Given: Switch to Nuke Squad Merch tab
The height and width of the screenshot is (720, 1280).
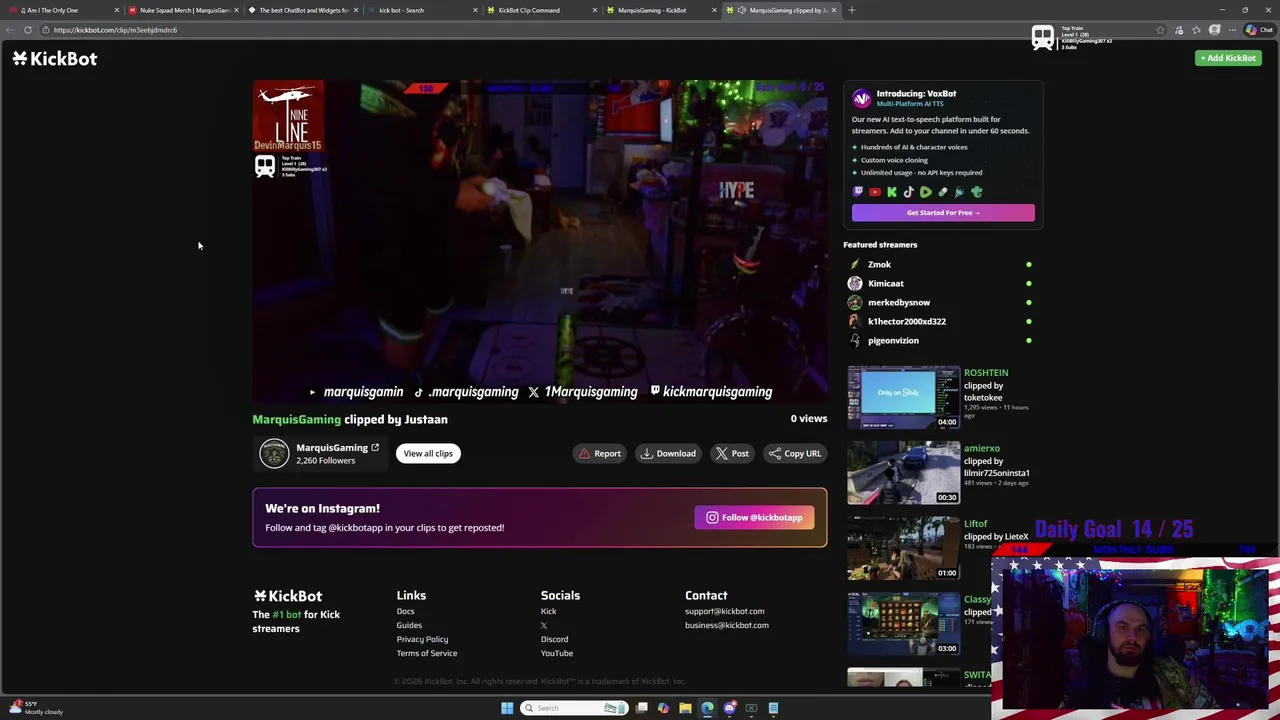Looking at the screenshot, I should point(183,10).
